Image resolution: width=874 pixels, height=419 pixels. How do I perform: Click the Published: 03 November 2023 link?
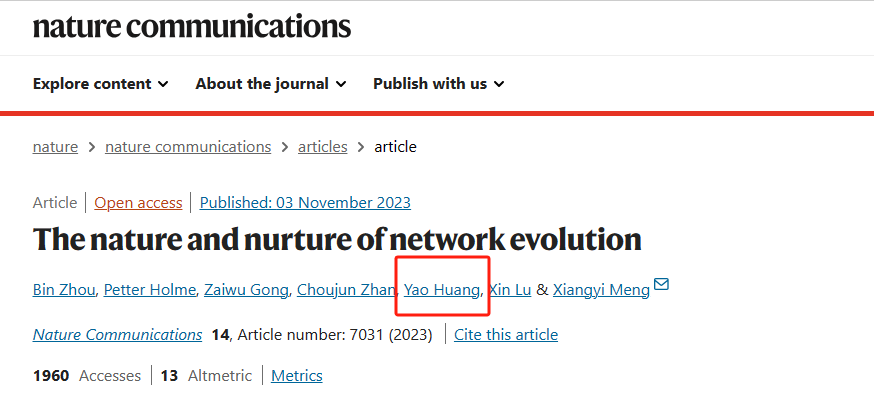[305, 203]
